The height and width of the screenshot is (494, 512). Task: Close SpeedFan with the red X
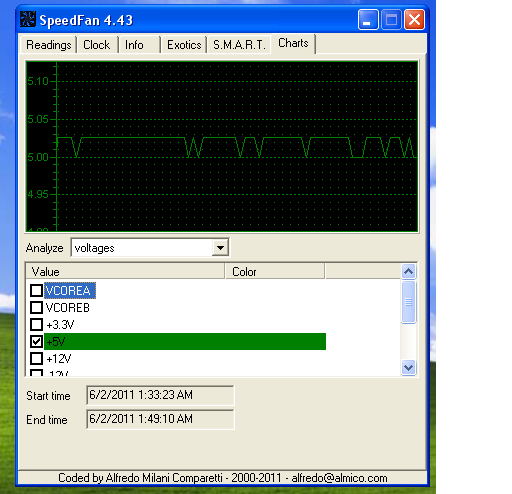tap(414, 20)
